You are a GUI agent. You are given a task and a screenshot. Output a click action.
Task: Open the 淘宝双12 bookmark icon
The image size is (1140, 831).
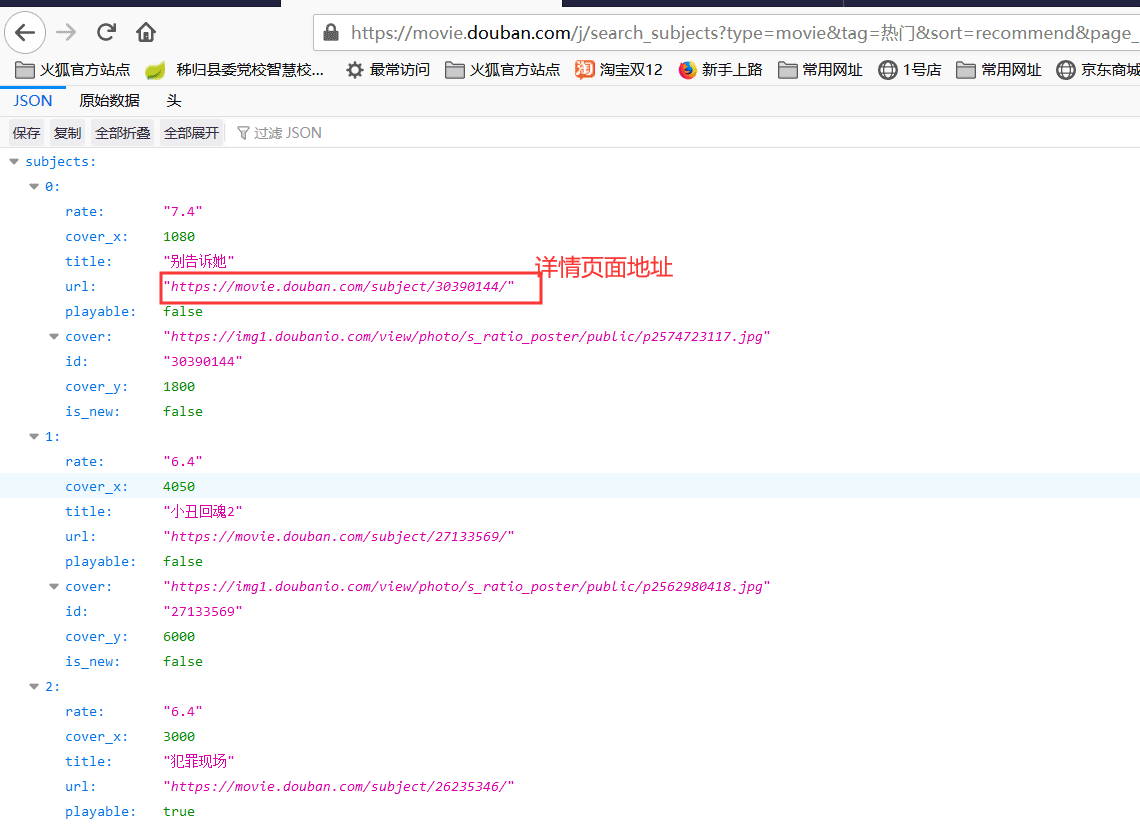[x=585, y=70]
